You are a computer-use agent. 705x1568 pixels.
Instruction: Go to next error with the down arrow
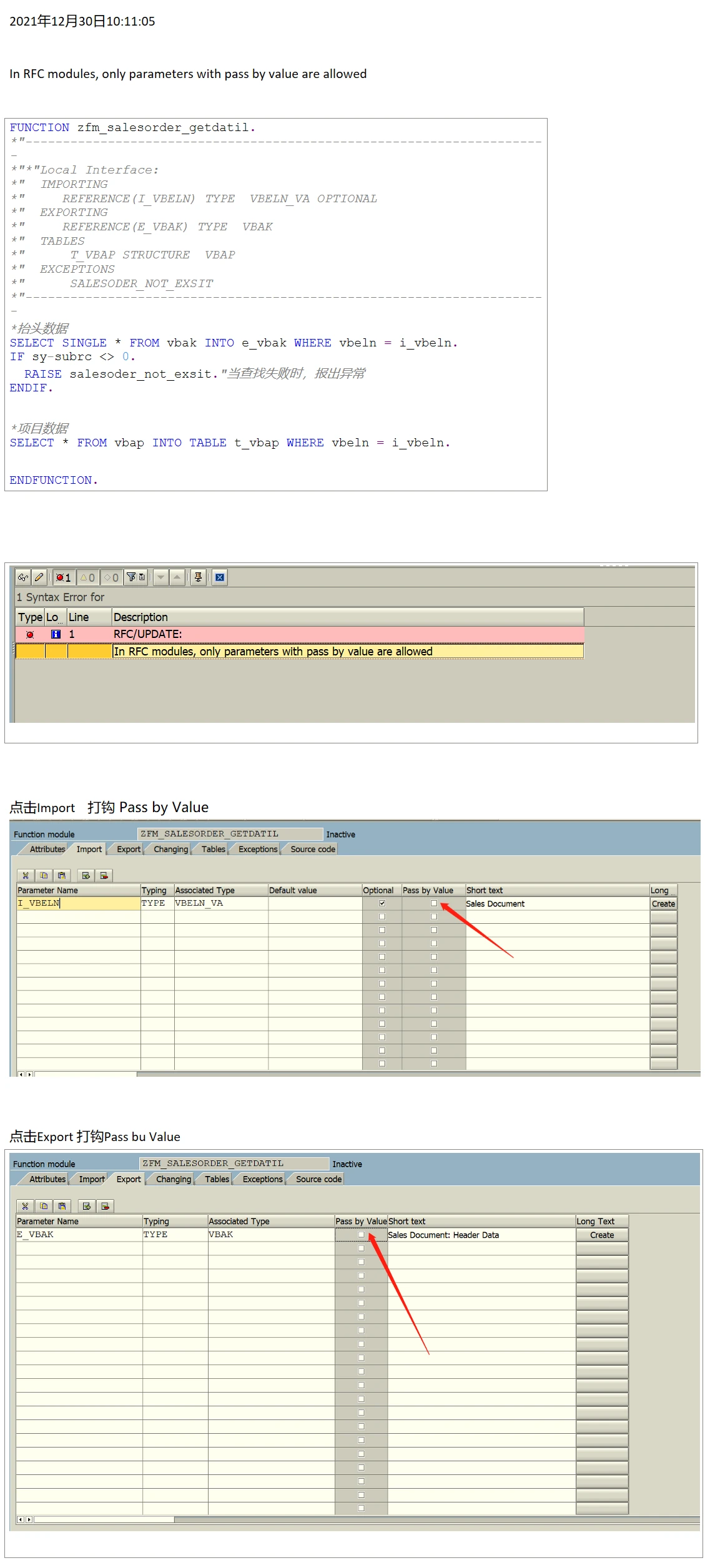point(160,577)
